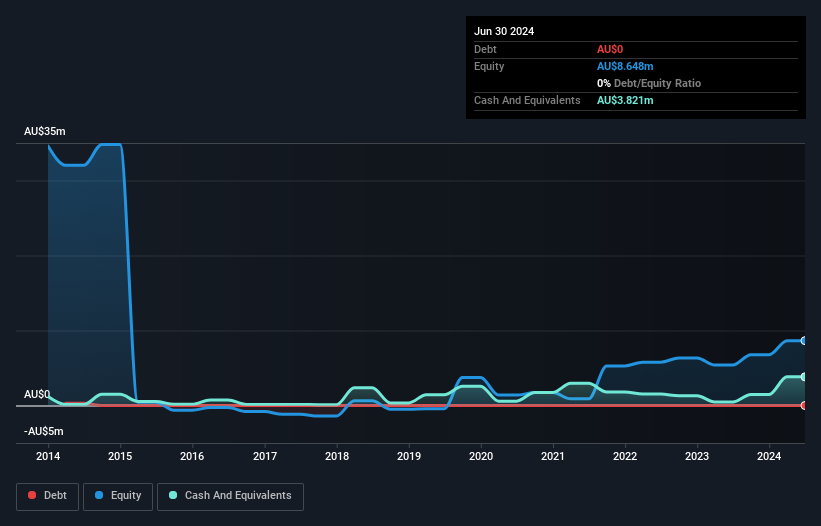Click the AU$0 y-axis label
This screenshot has width=821, height=526.
(37, 394)
